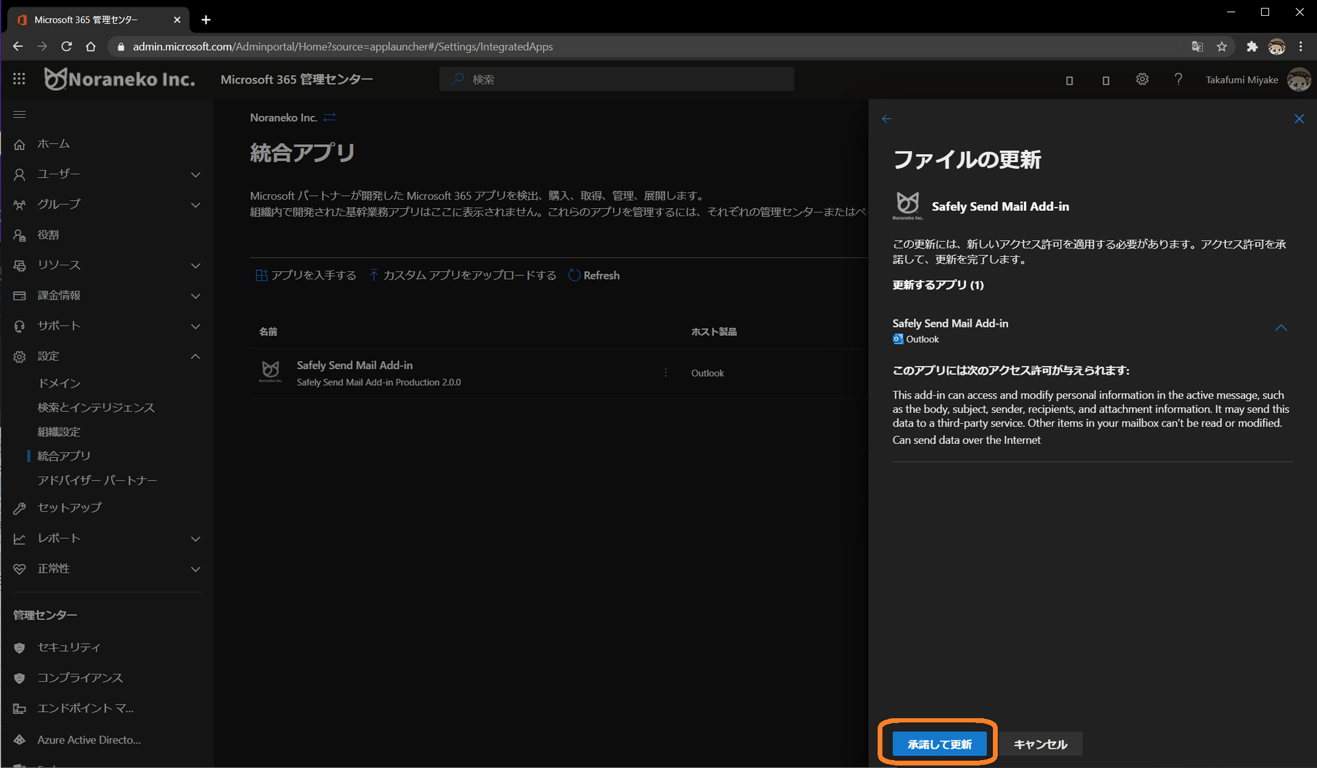Click the 名前 column header
Image resolution: width=1317 pixels, height=768 pixels.
(268, 332)
